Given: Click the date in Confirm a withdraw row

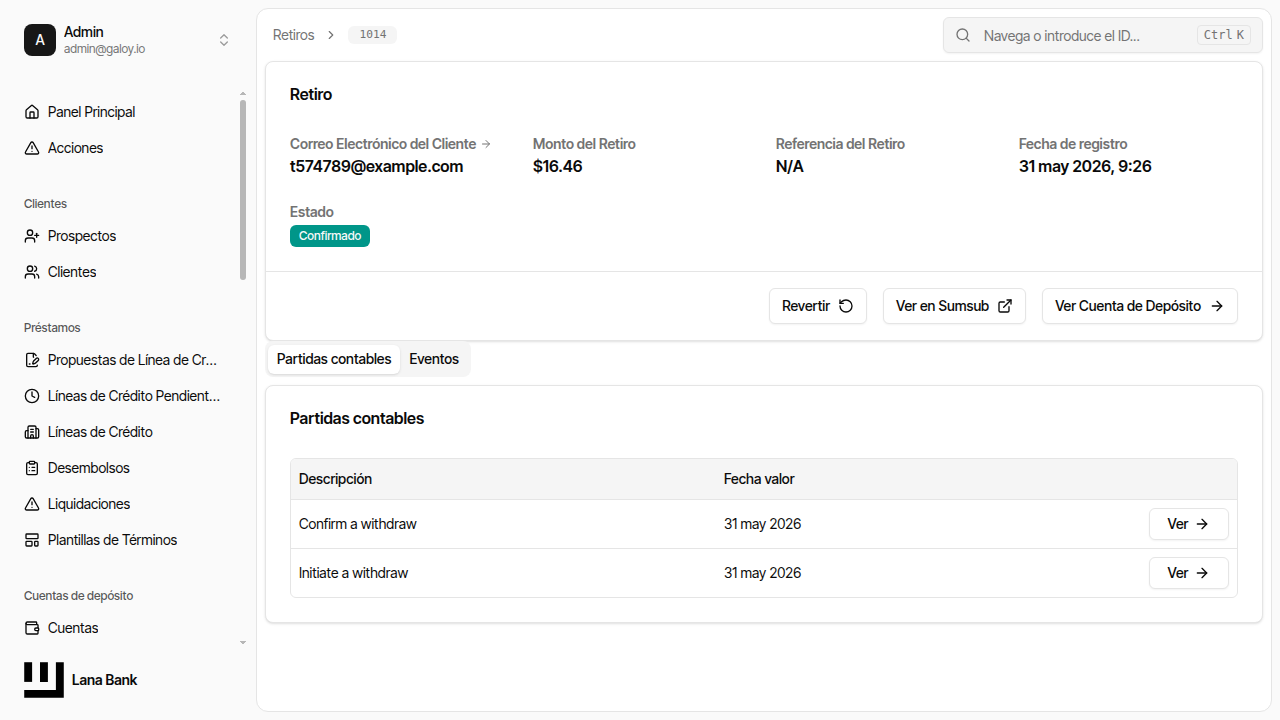Looking at the screenshot, I should click(763, 524).
